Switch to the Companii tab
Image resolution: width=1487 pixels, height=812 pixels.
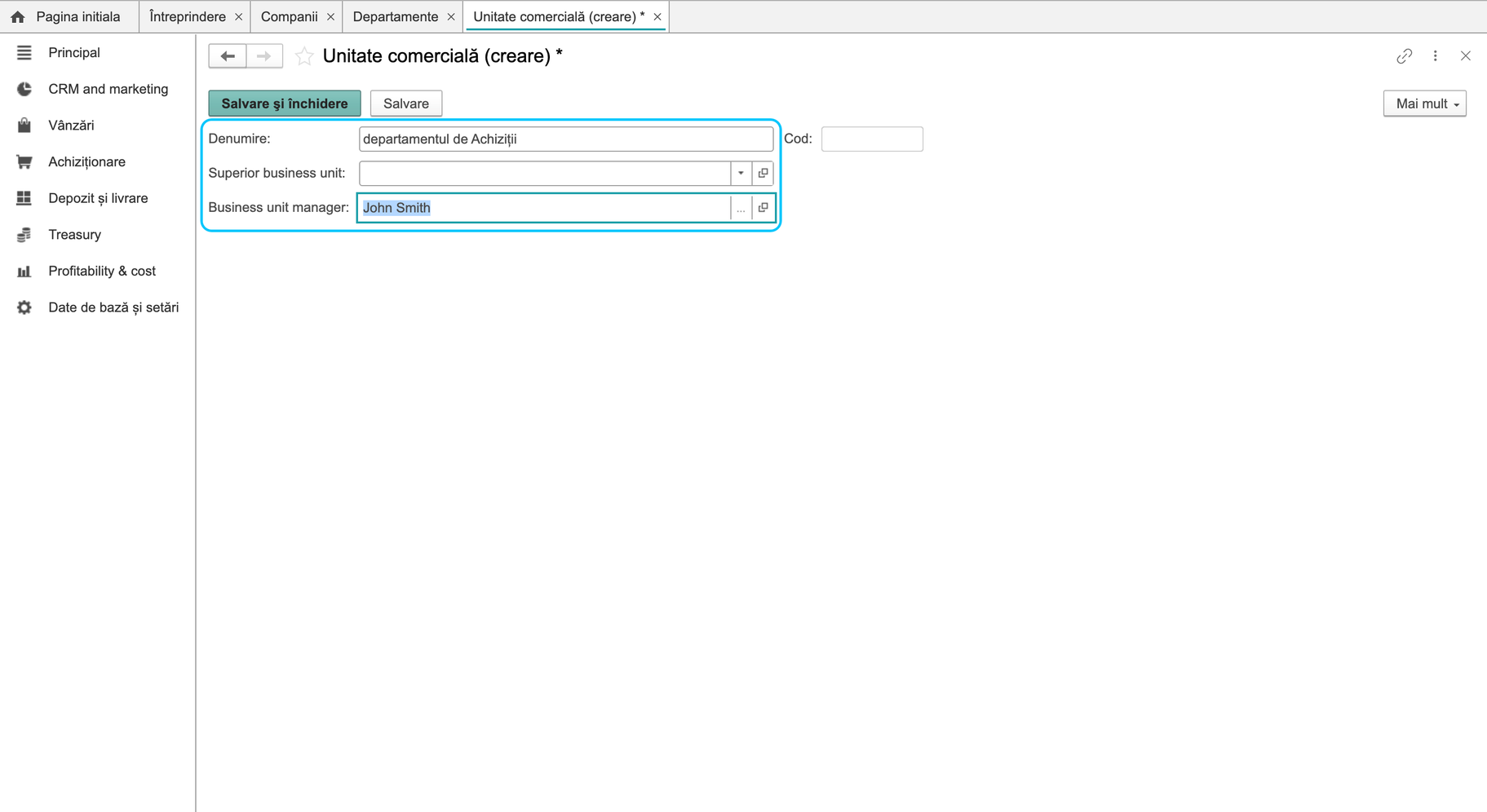[290, 16]
